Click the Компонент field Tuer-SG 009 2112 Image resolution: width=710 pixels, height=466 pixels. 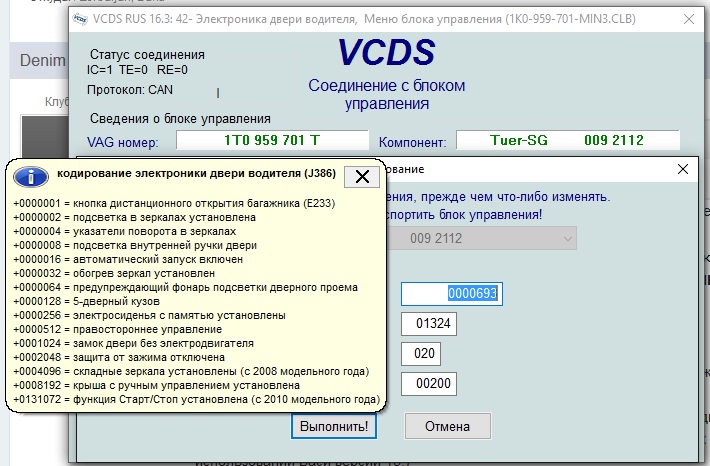(x=568, y=140)
